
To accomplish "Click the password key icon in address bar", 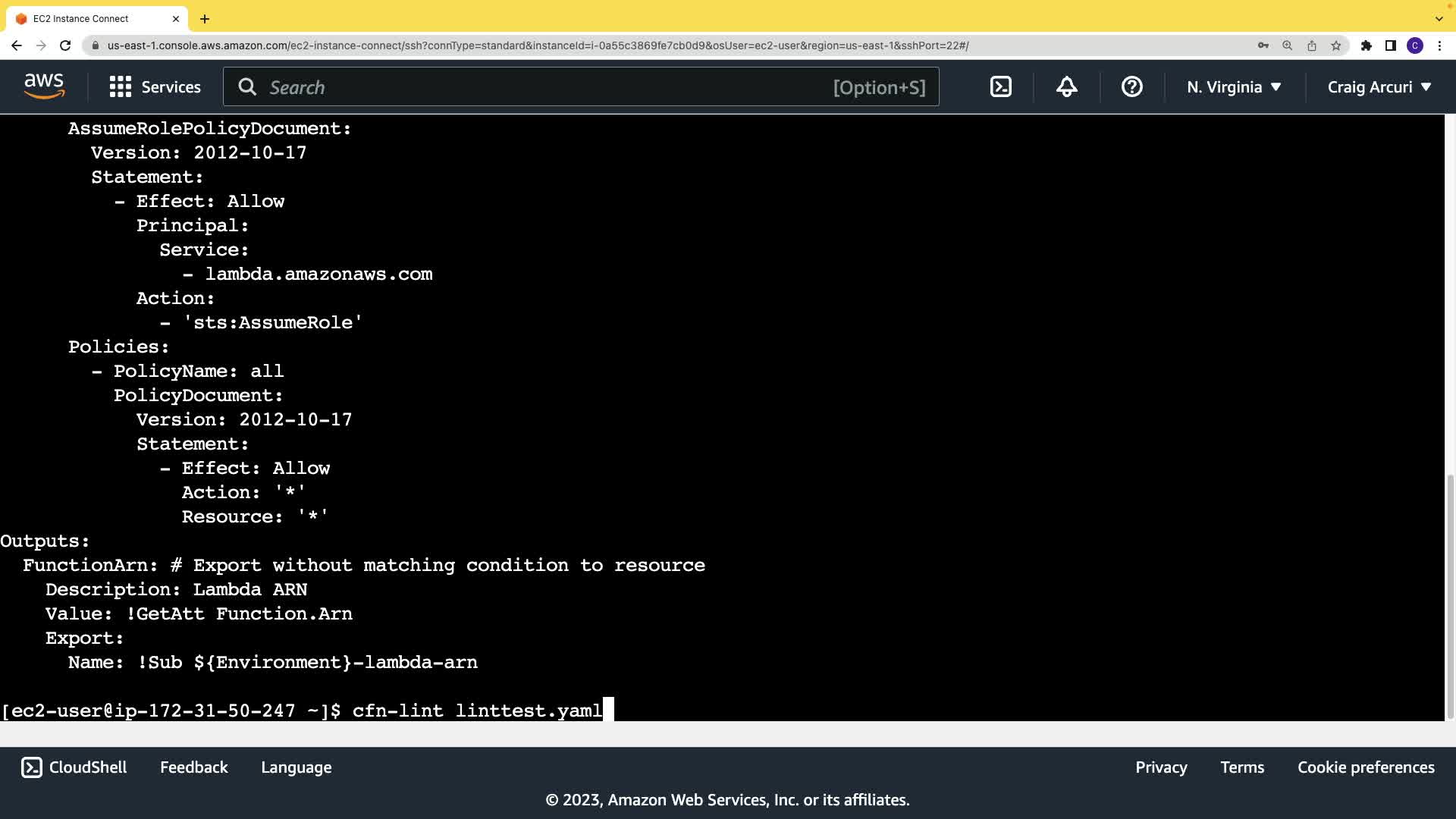I will coord(1263,45).
